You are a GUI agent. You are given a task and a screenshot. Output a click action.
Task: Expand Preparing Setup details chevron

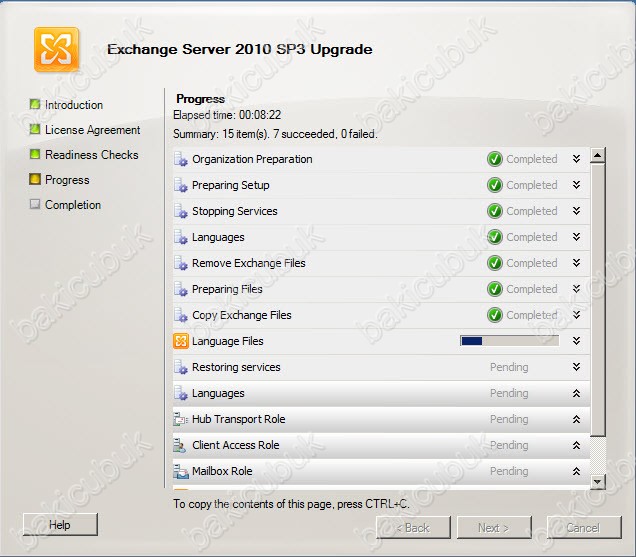click(576, 185)
